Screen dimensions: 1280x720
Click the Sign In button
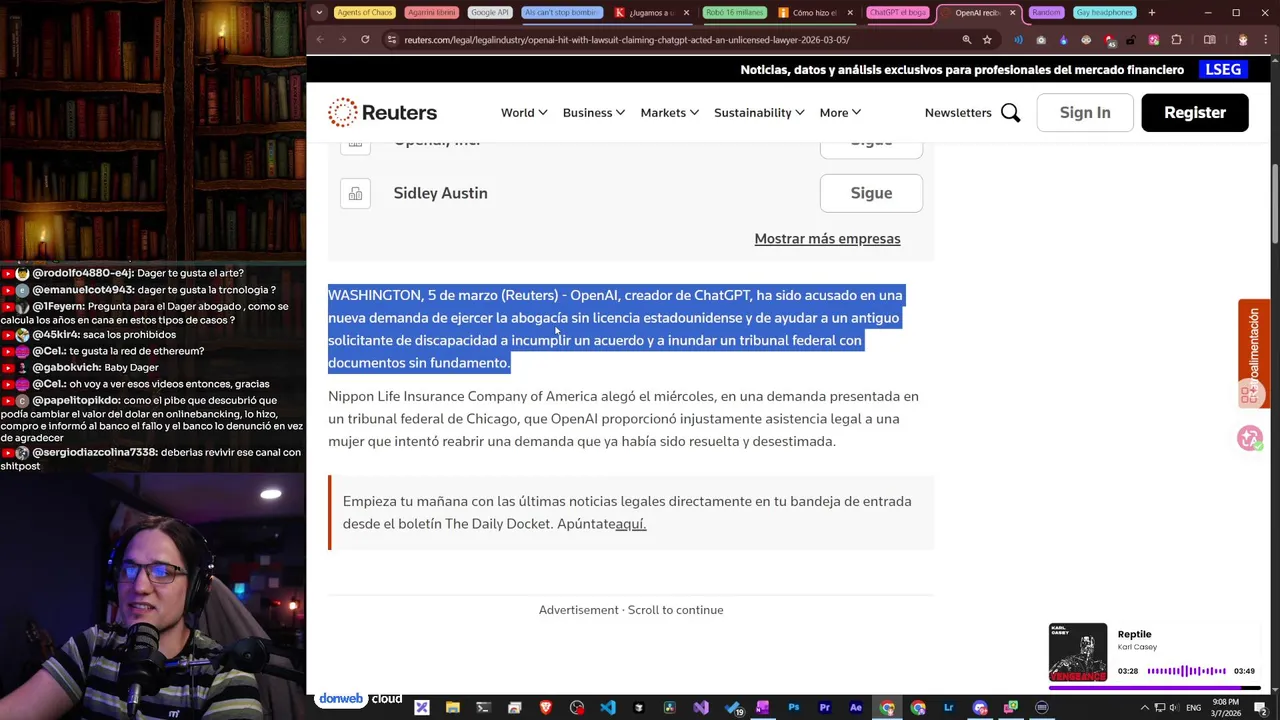1085,113
